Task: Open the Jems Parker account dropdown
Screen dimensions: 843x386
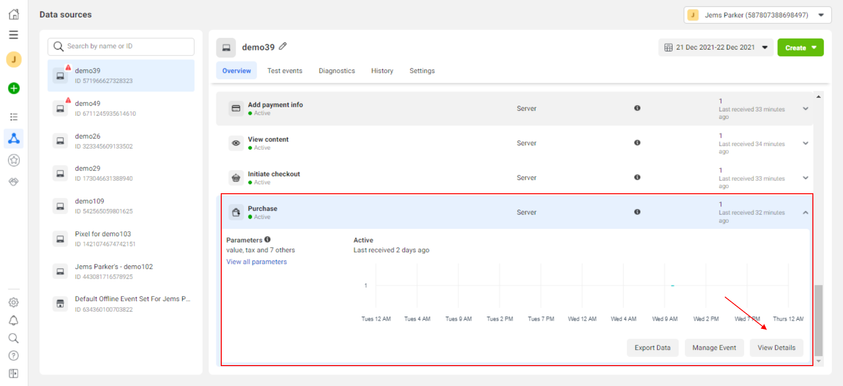Action: (758, 15)
